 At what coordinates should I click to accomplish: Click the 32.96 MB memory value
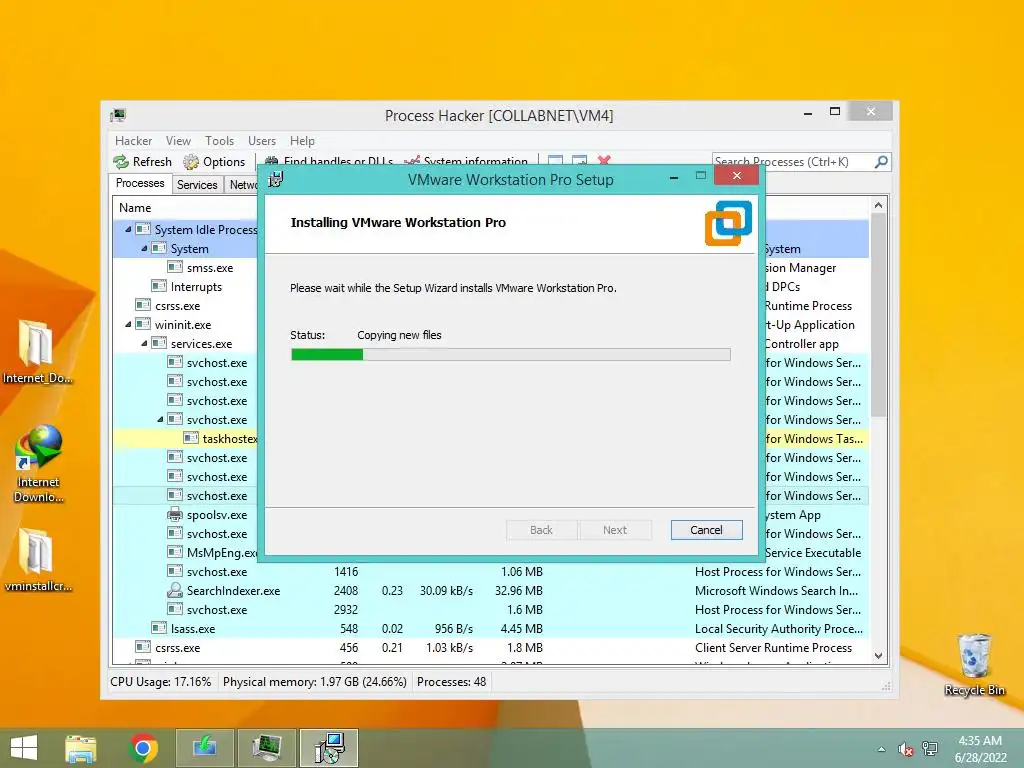(519, 590)
